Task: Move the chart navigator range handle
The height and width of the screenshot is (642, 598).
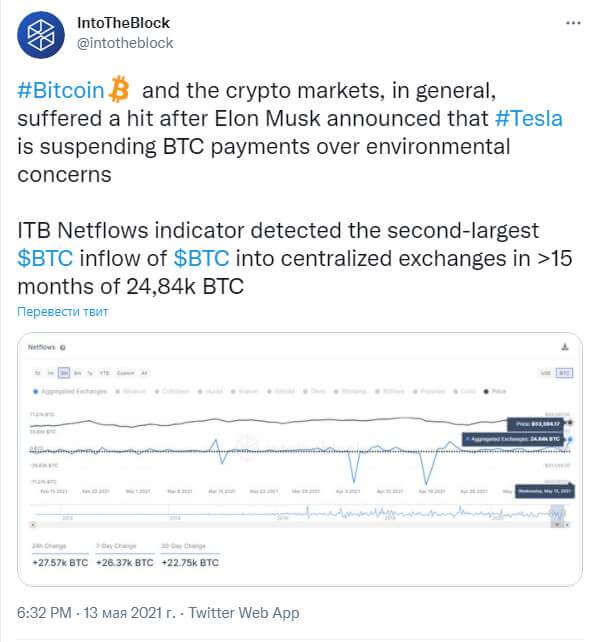Action: (557, 513)
